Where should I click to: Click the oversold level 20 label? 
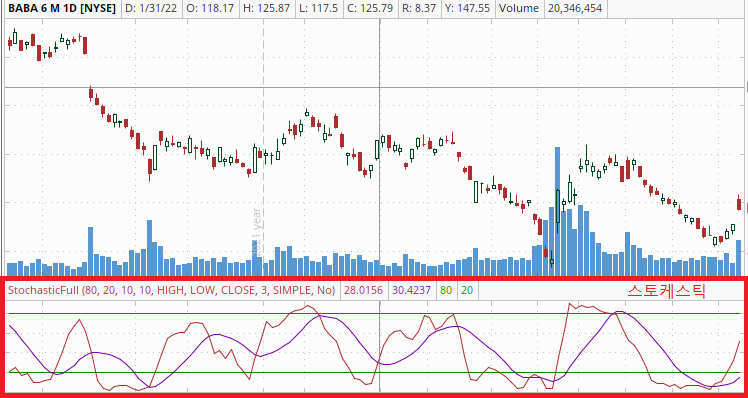point(468,290)
